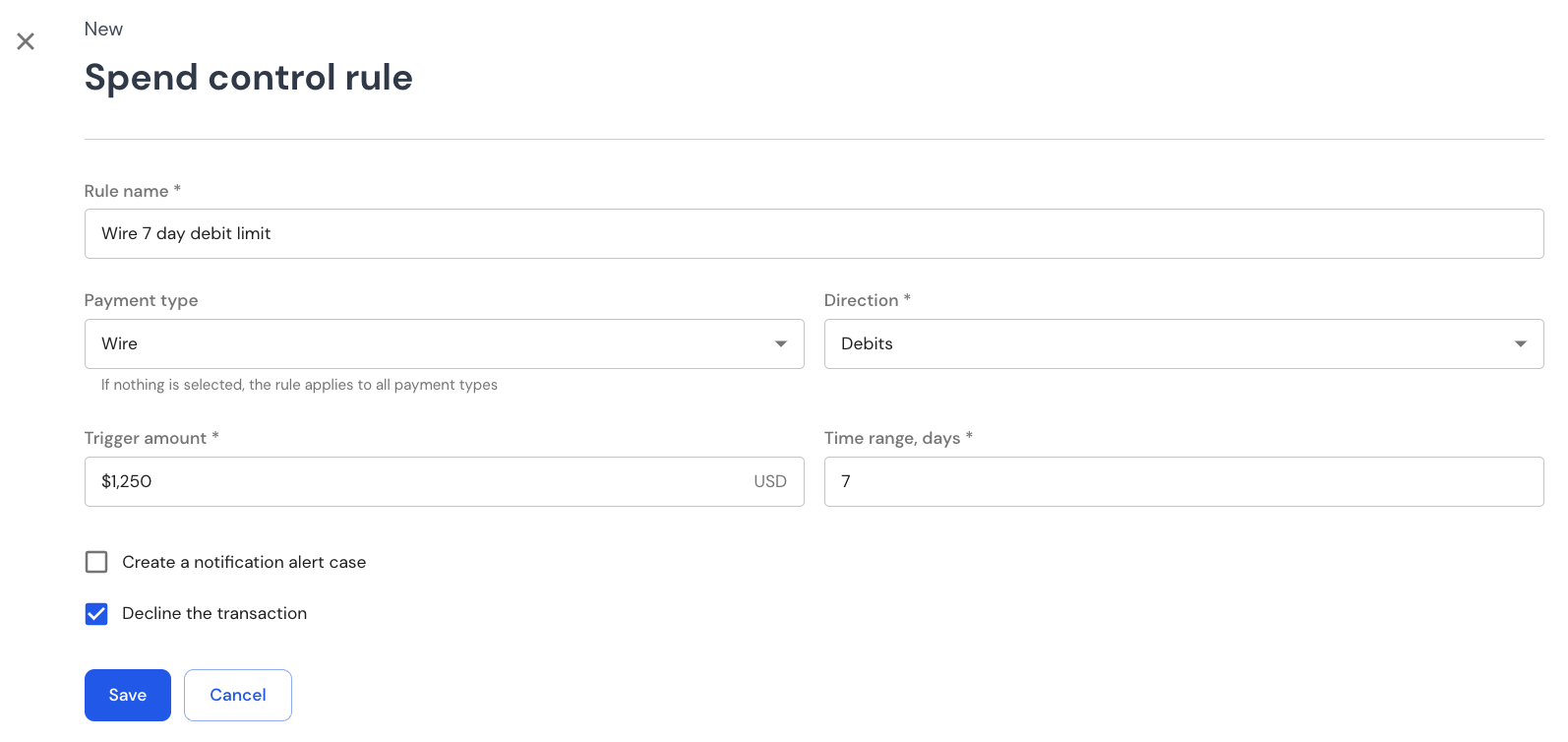
Task: Save the spend control rule
Action: (x=128, y=695)
